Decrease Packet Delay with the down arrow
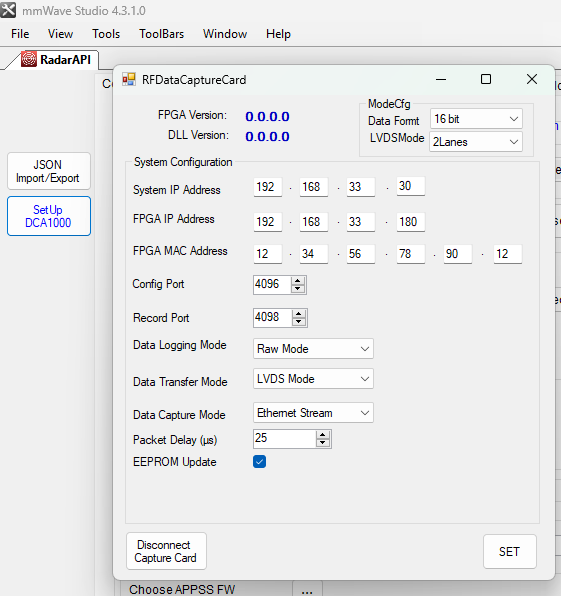Screen dimensions: 561x596 323,442
